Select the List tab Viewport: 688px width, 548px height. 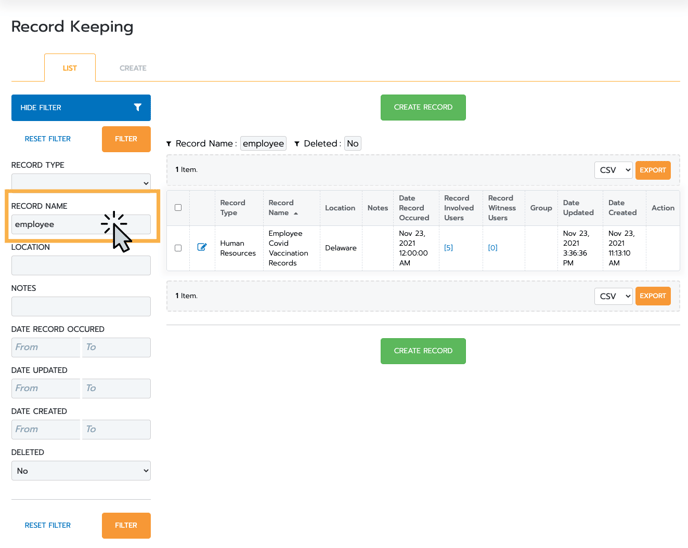[x=70, y=68]
